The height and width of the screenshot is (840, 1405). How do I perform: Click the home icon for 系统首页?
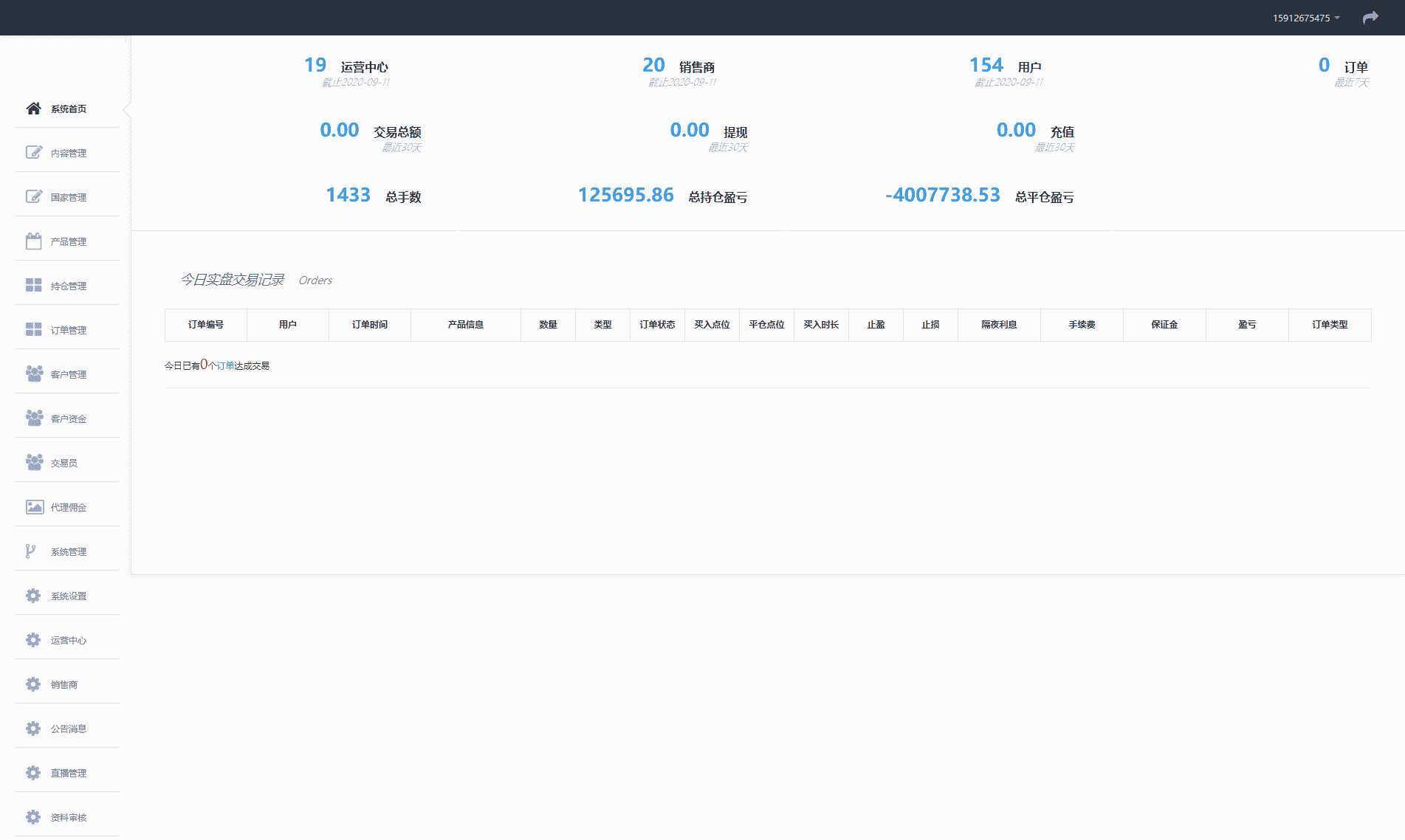(33, 109)
